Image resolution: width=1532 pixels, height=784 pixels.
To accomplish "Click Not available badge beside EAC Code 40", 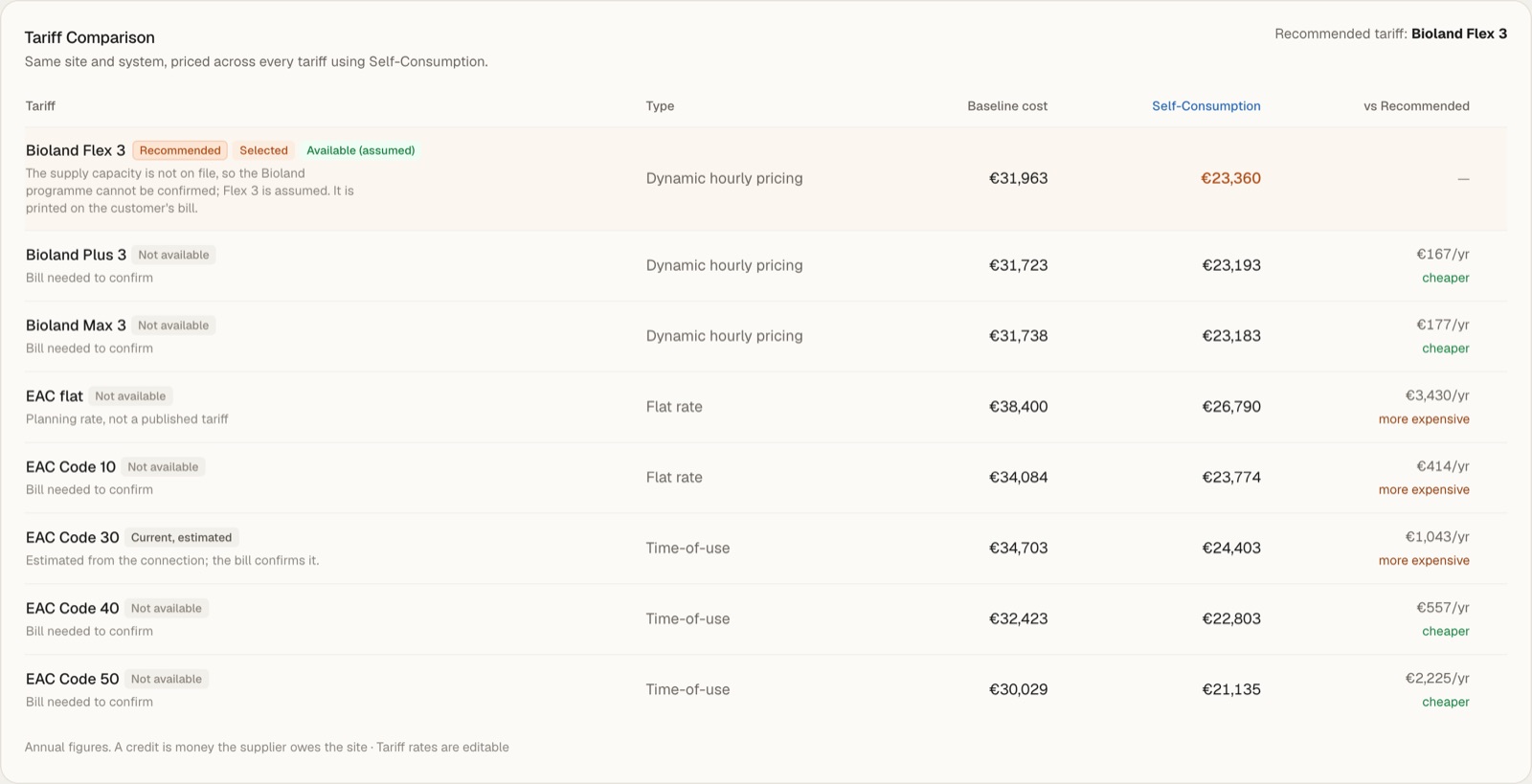I will 167,609.
